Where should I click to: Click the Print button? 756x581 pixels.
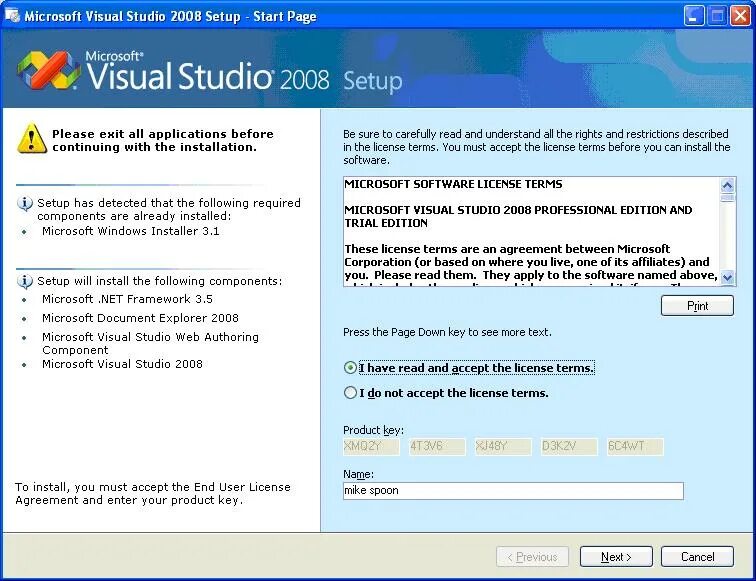click(697, 306)
